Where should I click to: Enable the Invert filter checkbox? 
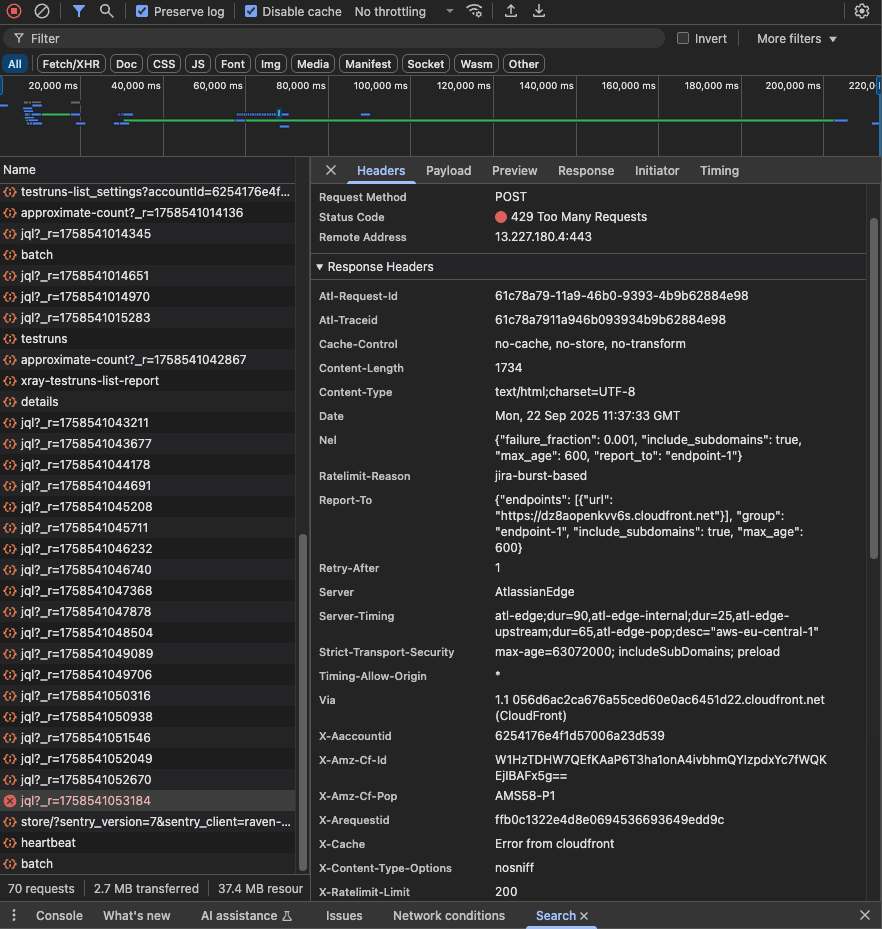click(683, 38)
